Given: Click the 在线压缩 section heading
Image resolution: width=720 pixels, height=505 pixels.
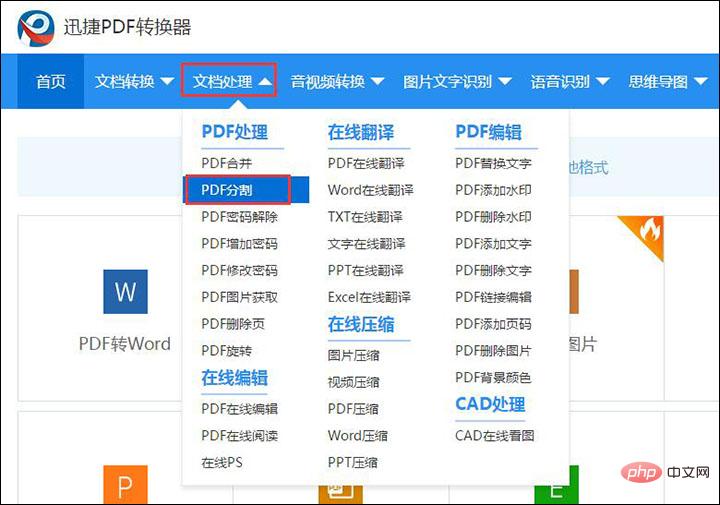Looking at the screenshot, I should [361, 324].
